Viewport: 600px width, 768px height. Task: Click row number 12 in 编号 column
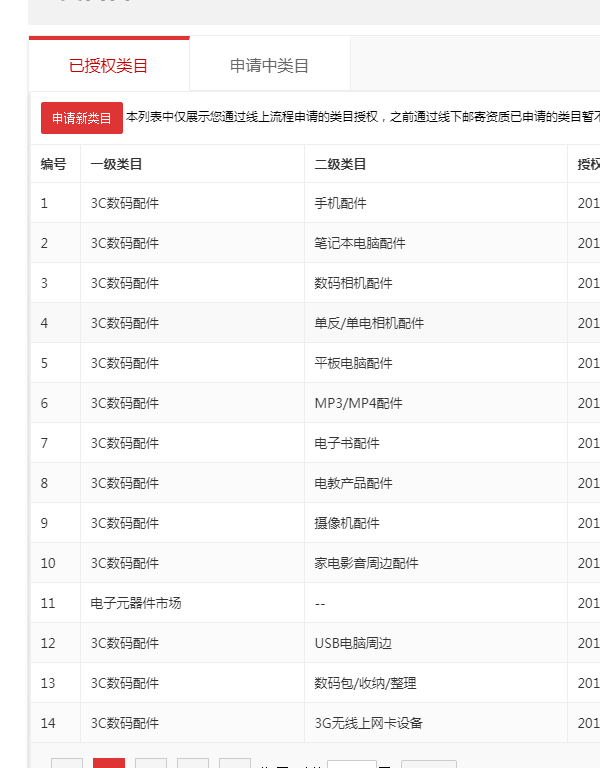tap(48, 643)
